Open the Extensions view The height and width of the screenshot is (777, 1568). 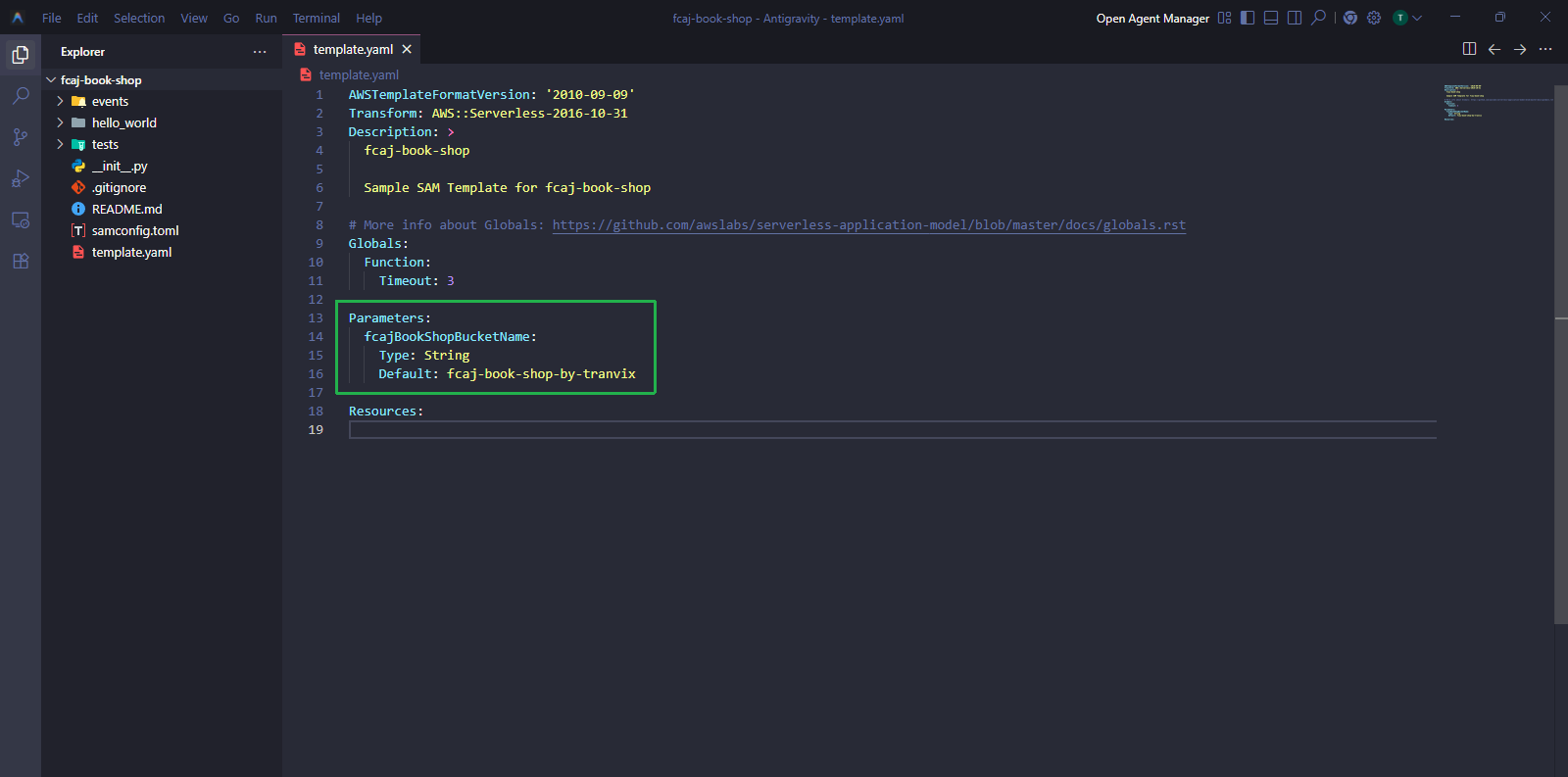click(21, 261)
